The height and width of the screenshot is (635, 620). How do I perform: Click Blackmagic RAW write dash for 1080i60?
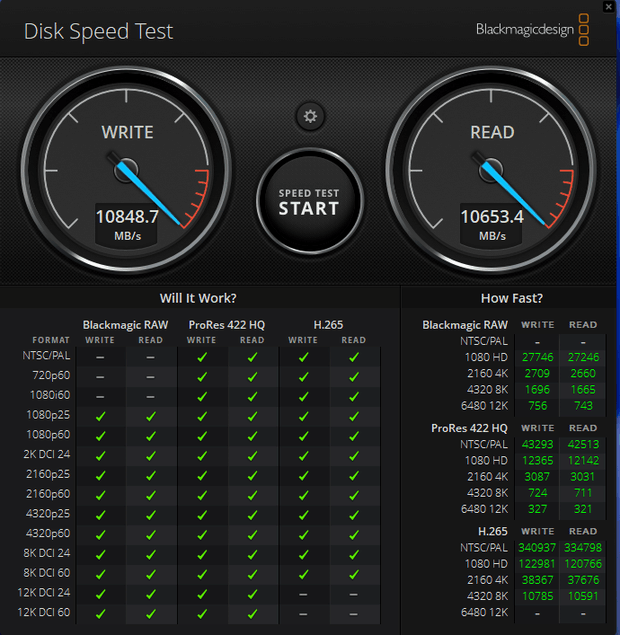click(100, 397)
